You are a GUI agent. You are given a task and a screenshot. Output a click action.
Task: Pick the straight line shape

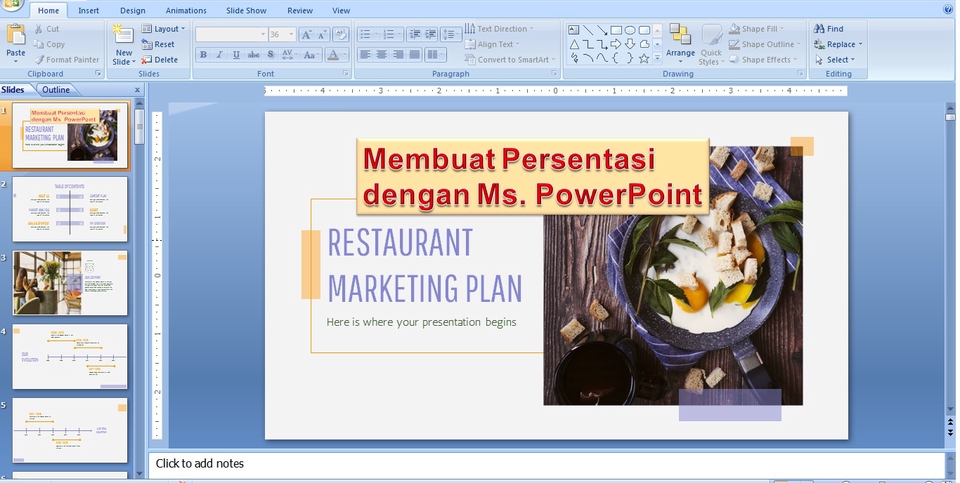pyautogui.click(x=588, y=29)
